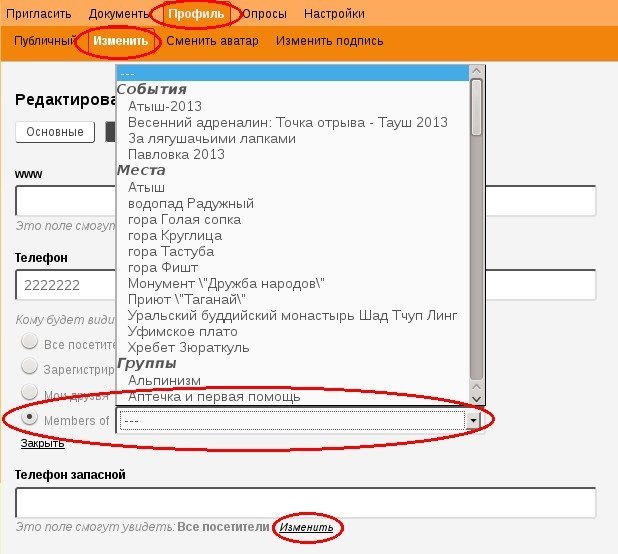Image resolution: width=618 pixels, height=554 pixels.
Task: Select the Сменить аватар sub-tab
Action: click(x=211, y=41)
